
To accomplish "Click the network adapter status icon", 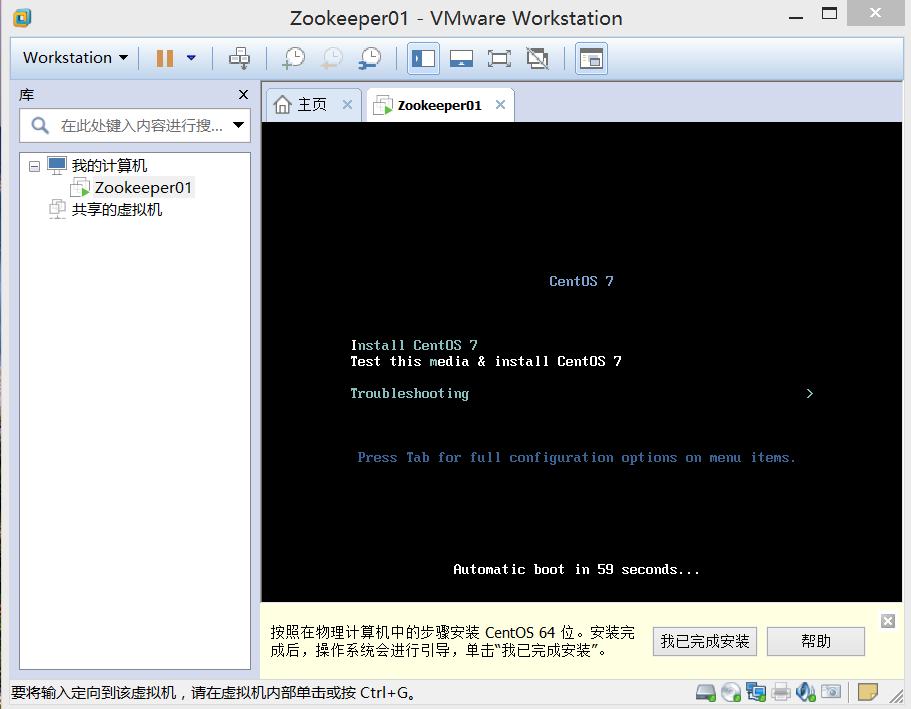I will (x=756, y=692).
